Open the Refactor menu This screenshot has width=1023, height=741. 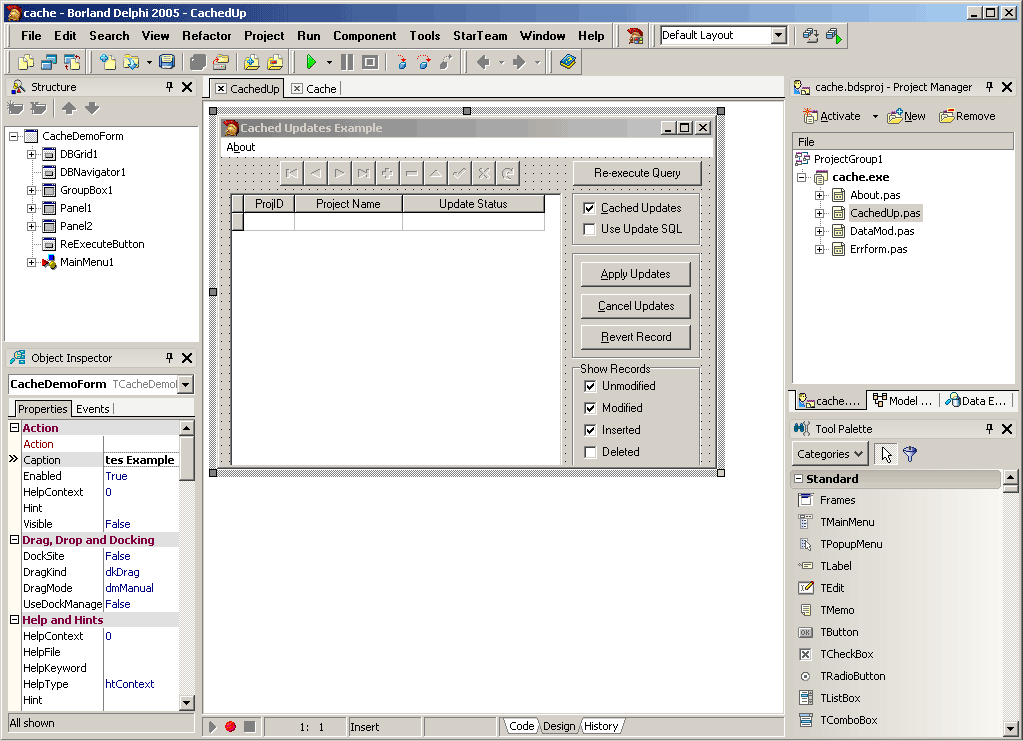(x=206, y=36)
